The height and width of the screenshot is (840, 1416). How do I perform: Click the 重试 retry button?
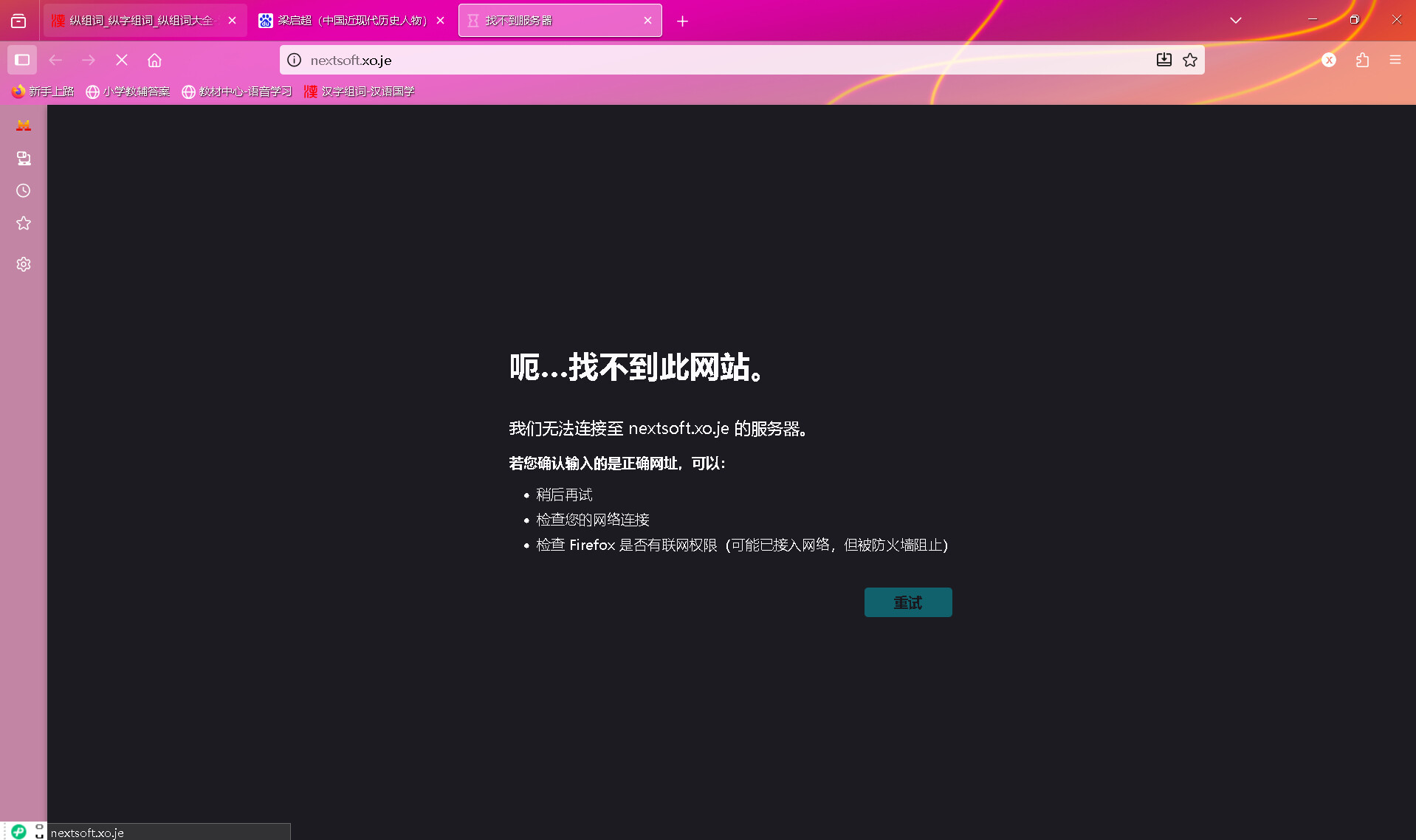click(x=907, y=602)
